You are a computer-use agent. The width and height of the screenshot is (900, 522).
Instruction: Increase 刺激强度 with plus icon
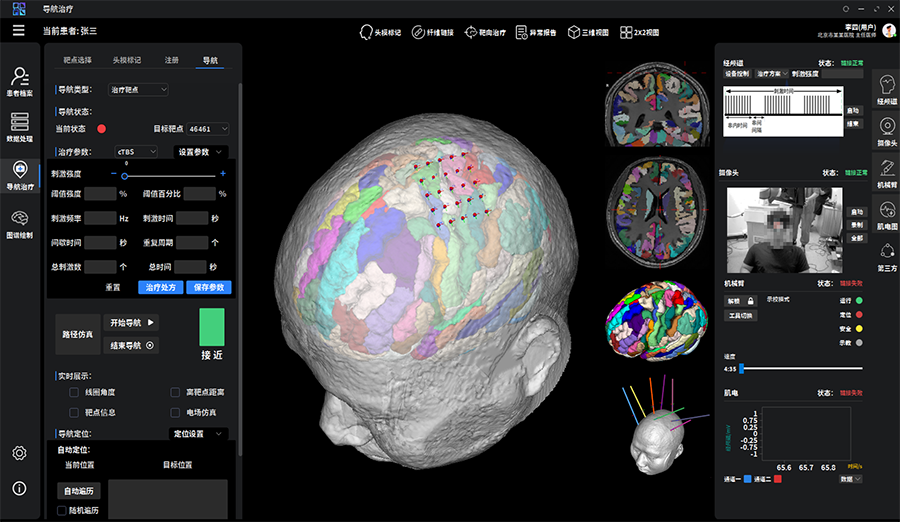coord(223,173)
